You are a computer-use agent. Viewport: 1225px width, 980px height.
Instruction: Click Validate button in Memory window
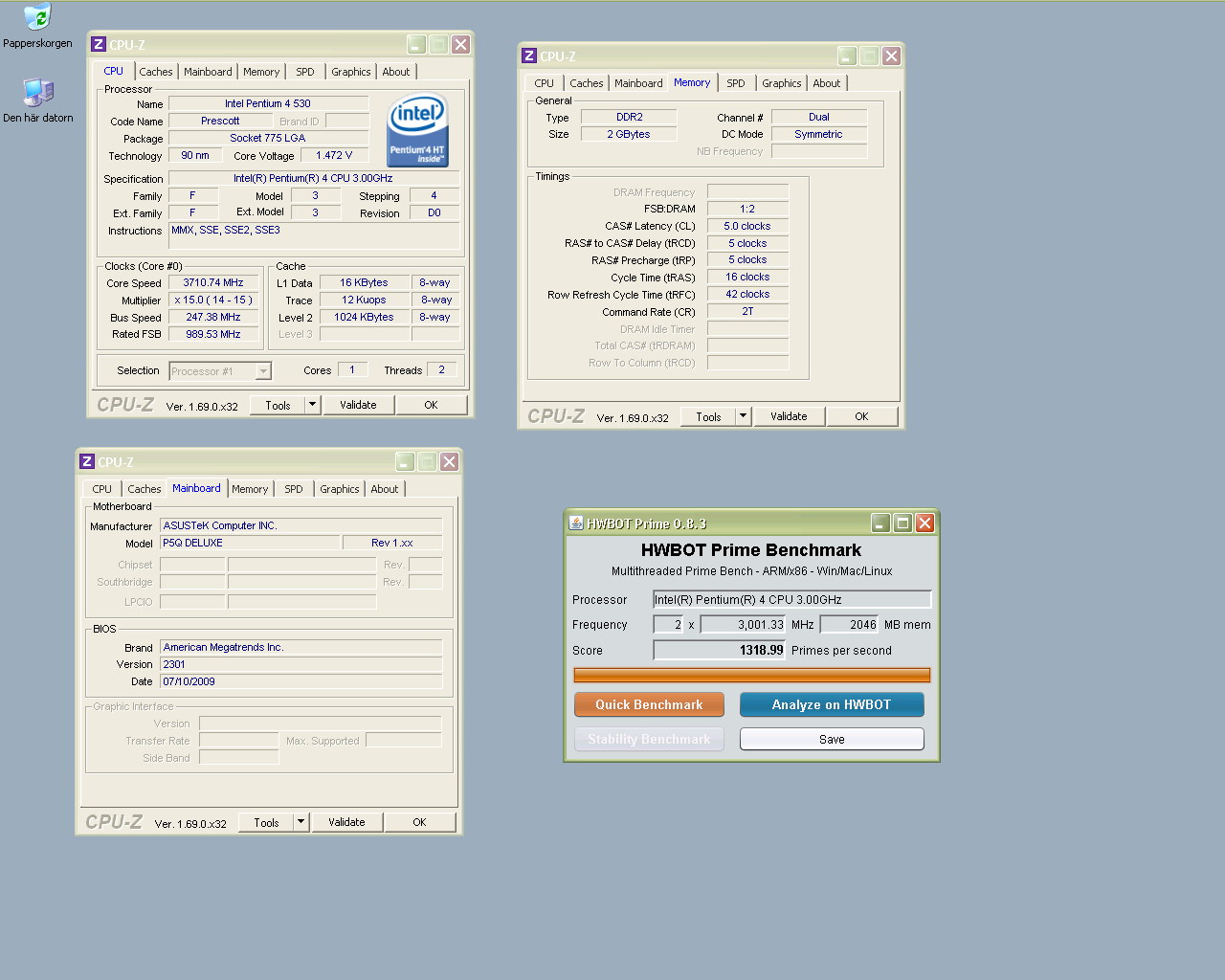pos(789,416)
